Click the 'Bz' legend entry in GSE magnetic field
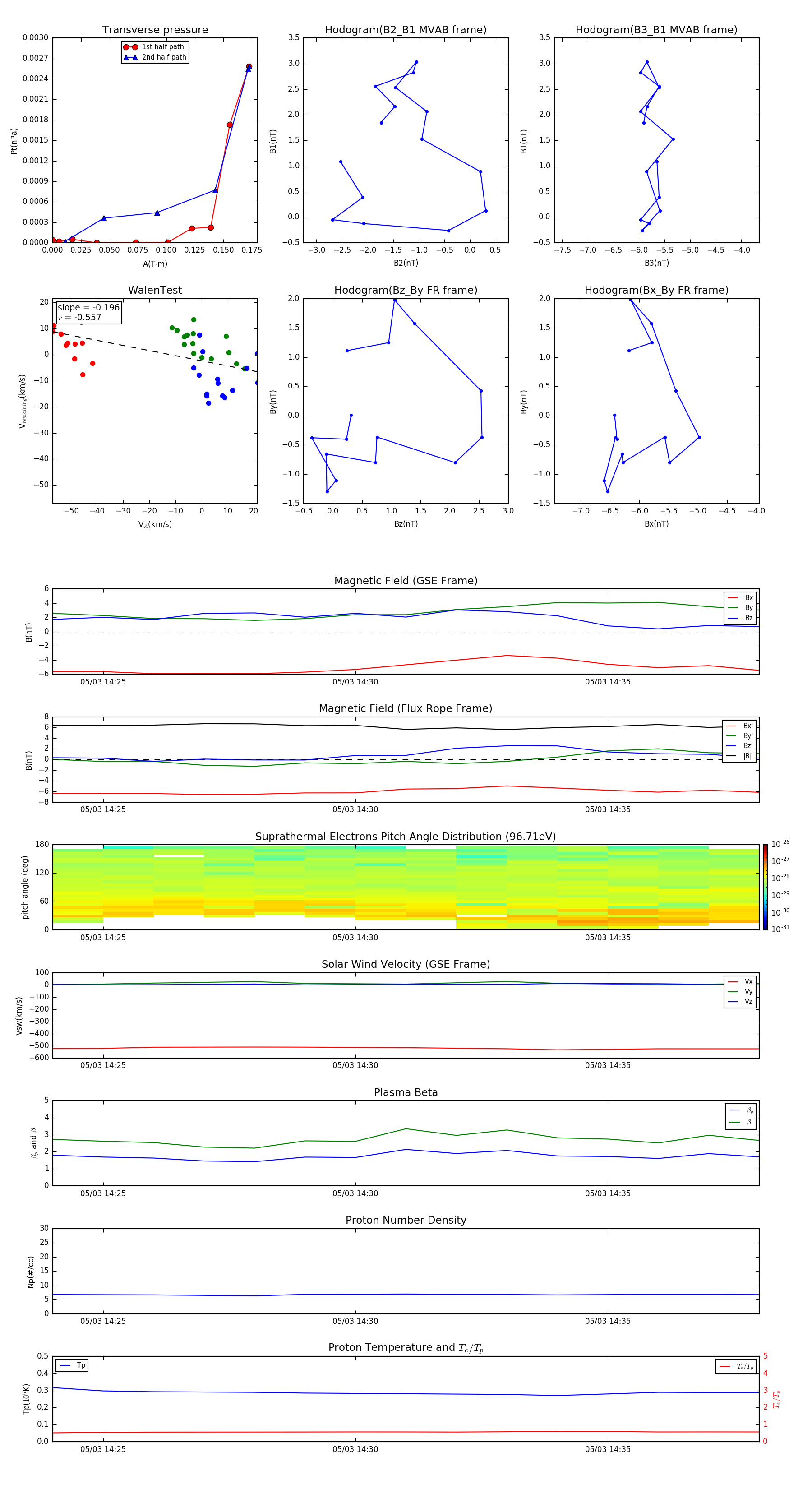Viewport: 812px width, 1489px height. click(x=740, y=618)
